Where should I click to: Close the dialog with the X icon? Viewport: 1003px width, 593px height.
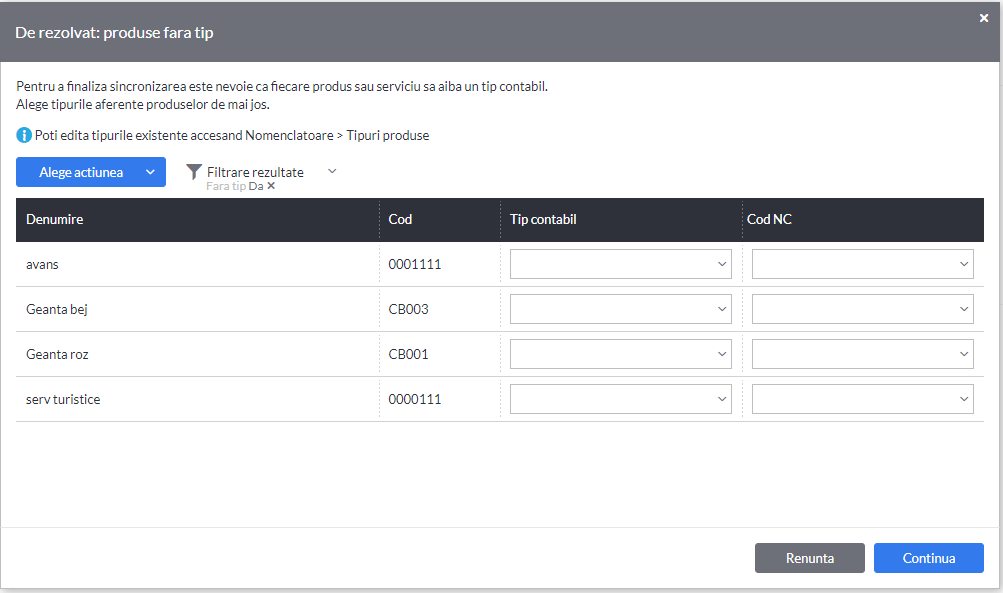pyautogui.click(x=984, y=18)
